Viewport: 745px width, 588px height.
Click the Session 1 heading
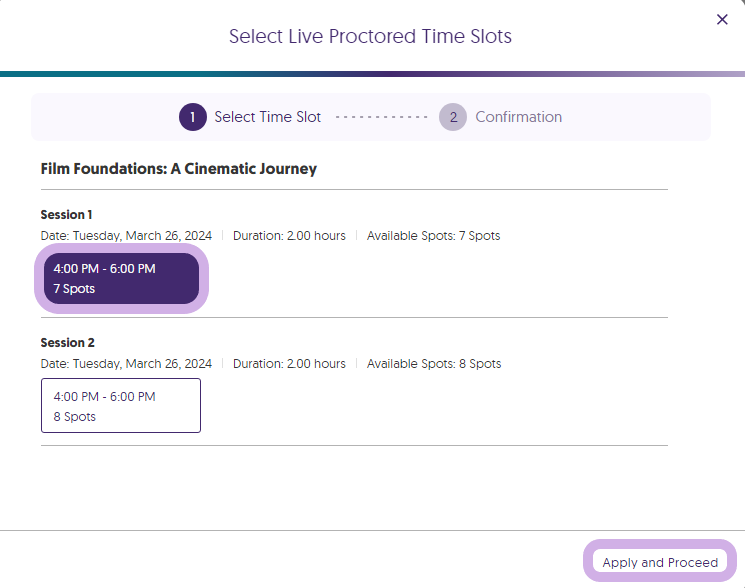(67, 215)
